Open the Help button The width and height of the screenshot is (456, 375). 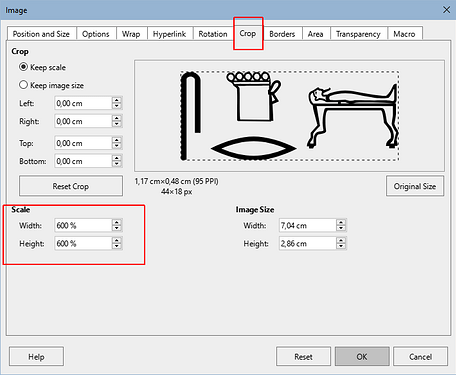coord(36,357)
